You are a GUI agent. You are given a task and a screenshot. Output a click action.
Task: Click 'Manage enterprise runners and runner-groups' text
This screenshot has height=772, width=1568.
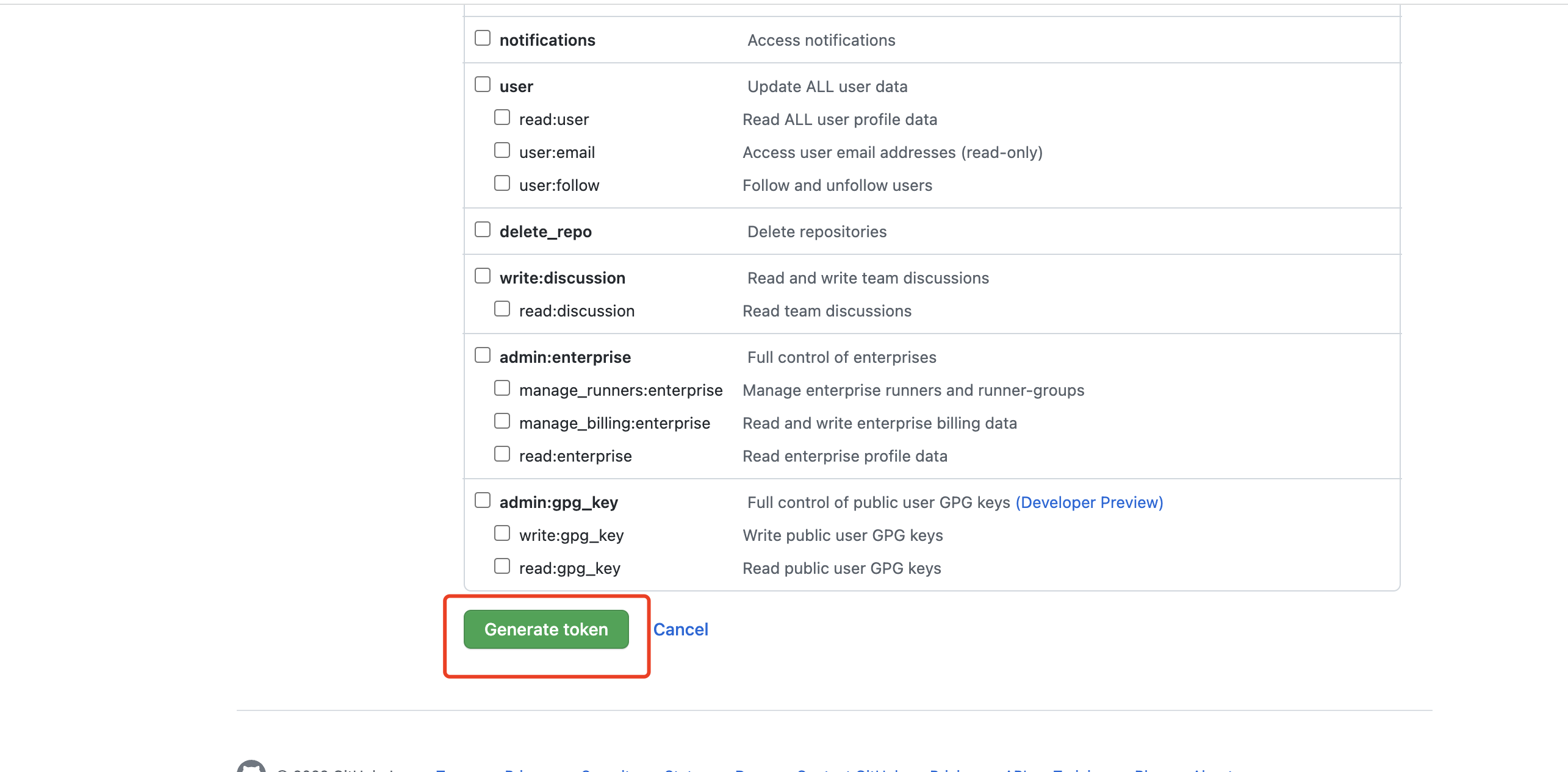913,390
